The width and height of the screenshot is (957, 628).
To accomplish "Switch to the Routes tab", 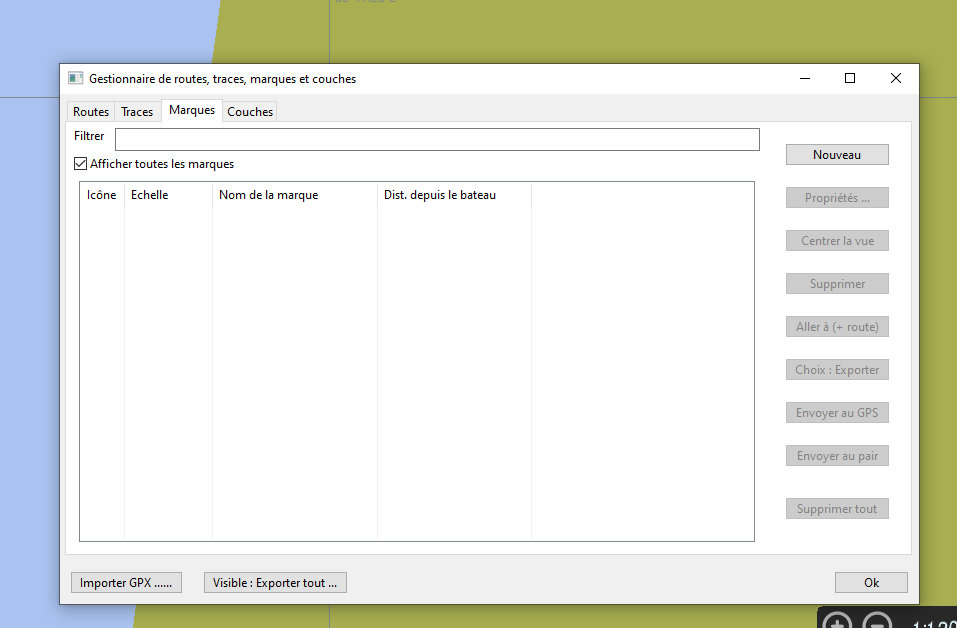I will pyautogui.click(x=90, y=111).
